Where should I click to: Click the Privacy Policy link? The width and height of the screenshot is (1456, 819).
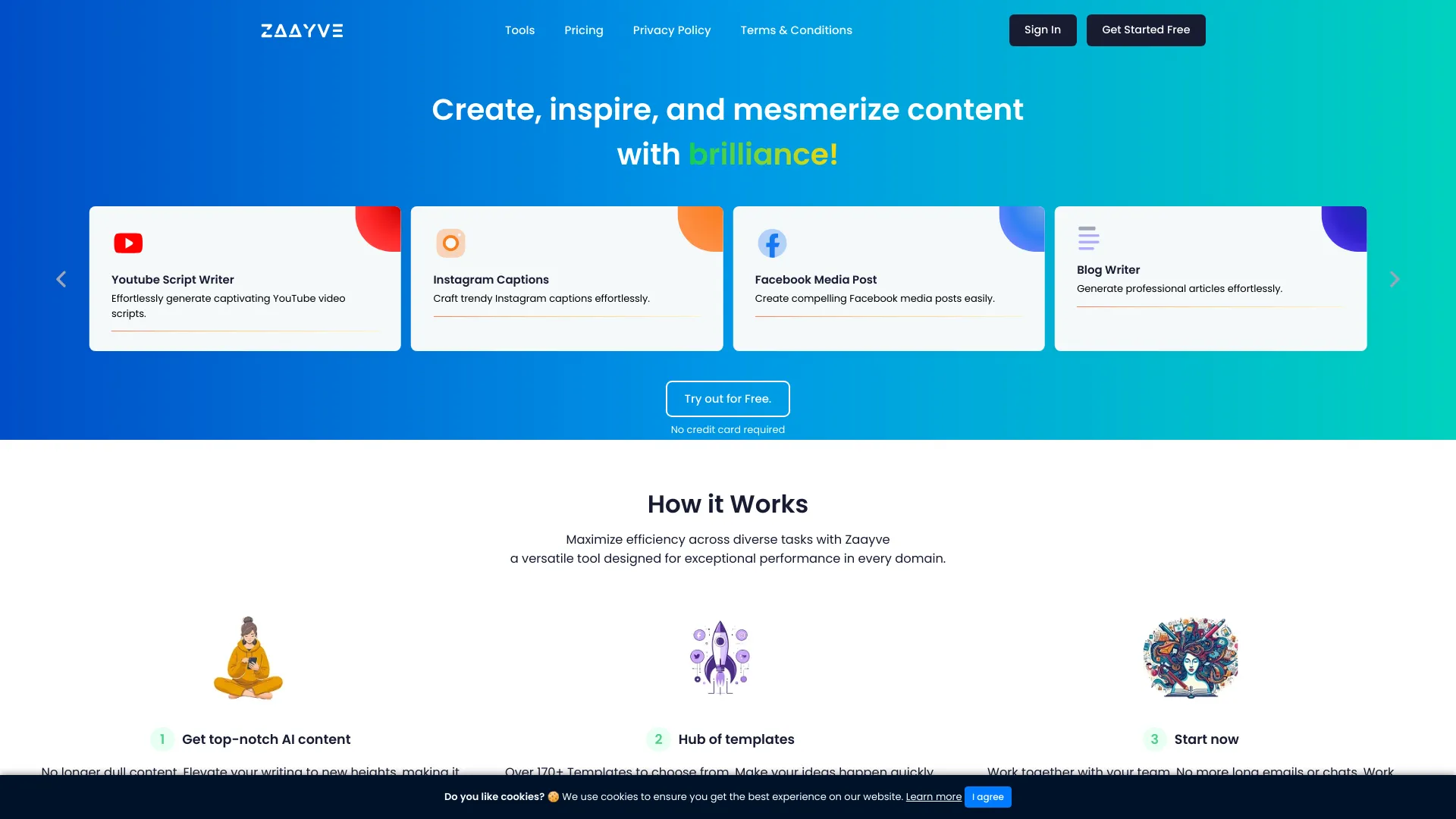672,30
